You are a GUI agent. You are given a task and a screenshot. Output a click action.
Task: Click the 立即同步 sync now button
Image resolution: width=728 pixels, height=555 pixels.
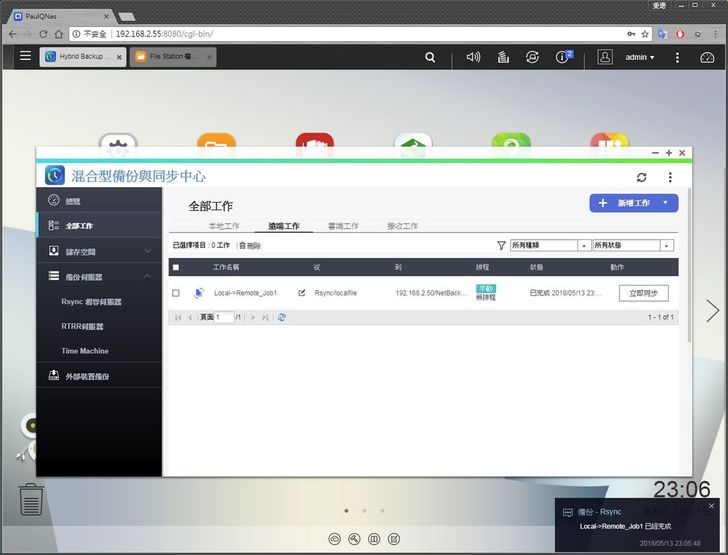tap(644, 293)
